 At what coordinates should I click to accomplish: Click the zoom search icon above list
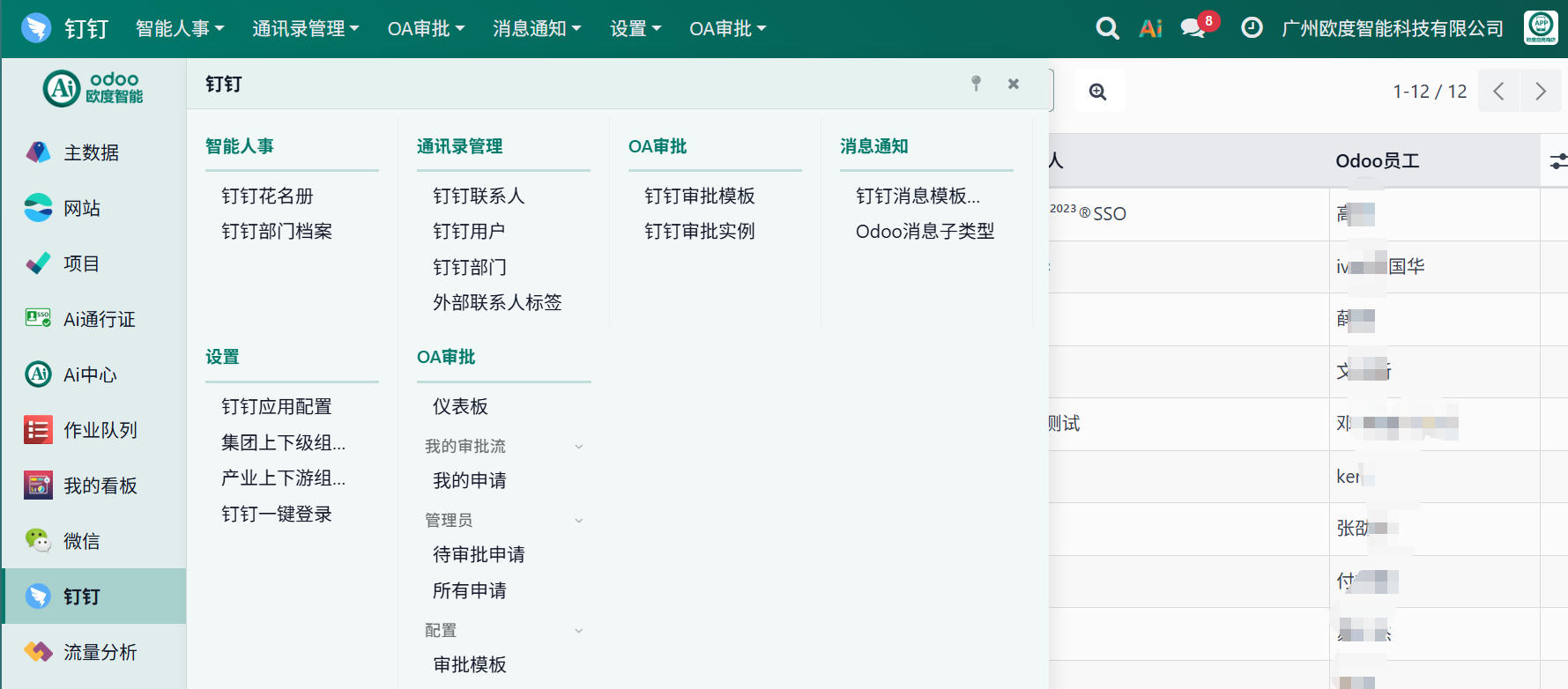[1098, 92]
